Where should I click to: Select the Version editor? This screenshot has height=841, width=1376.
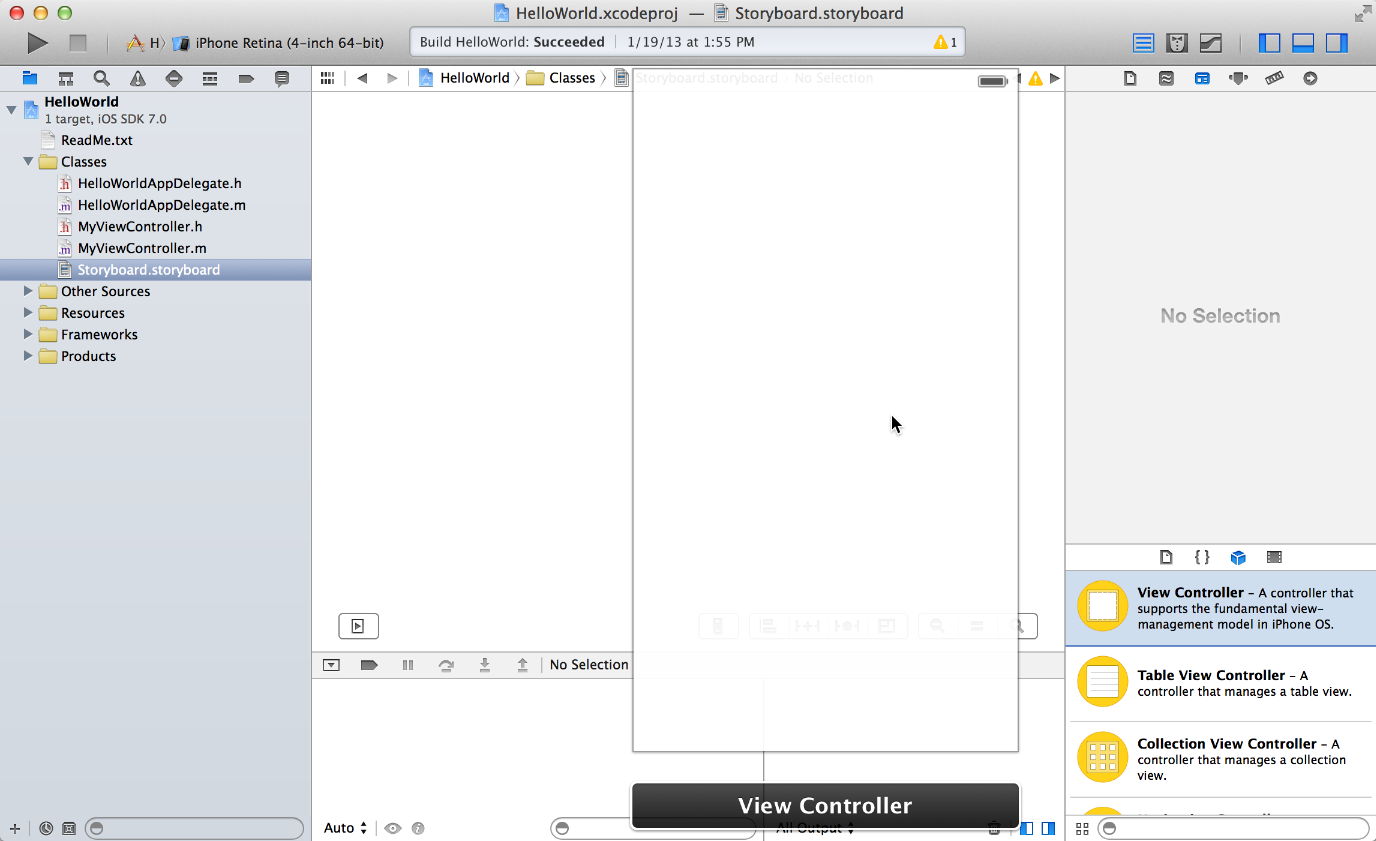click(1210, 43)
